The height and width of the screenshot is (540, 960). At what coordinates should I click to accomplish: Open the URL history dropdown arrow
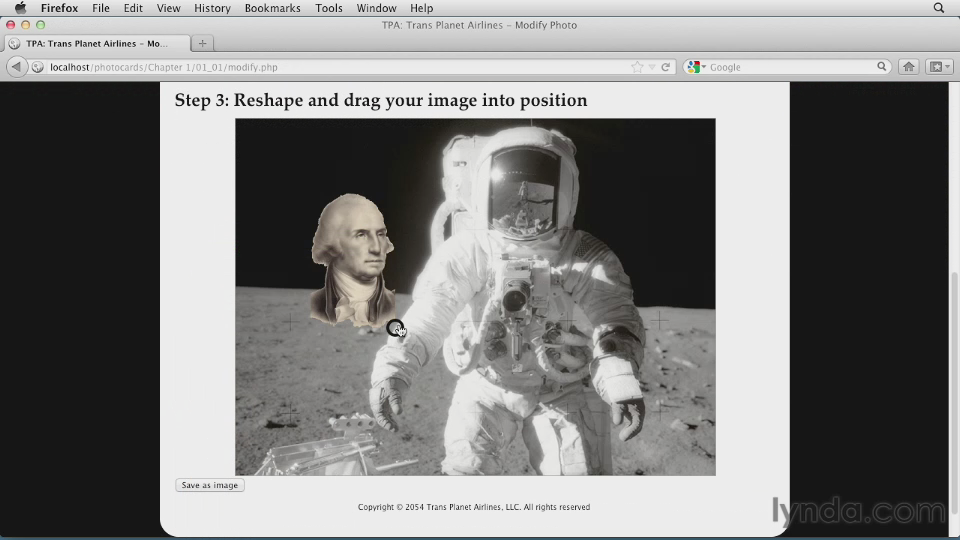tap(652, 67)
